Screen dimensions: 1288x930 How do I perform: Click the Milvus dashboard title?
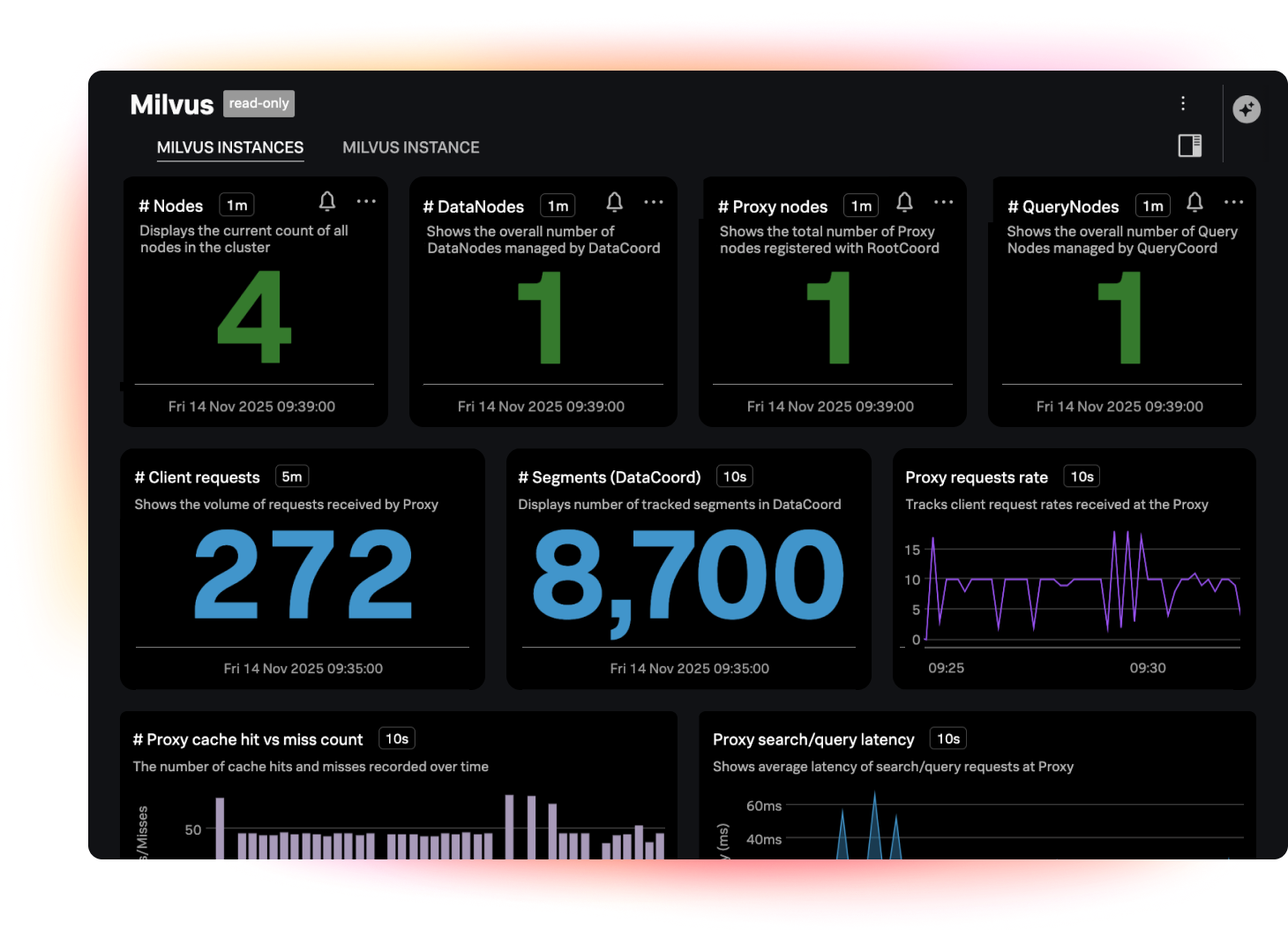(172, 104)
